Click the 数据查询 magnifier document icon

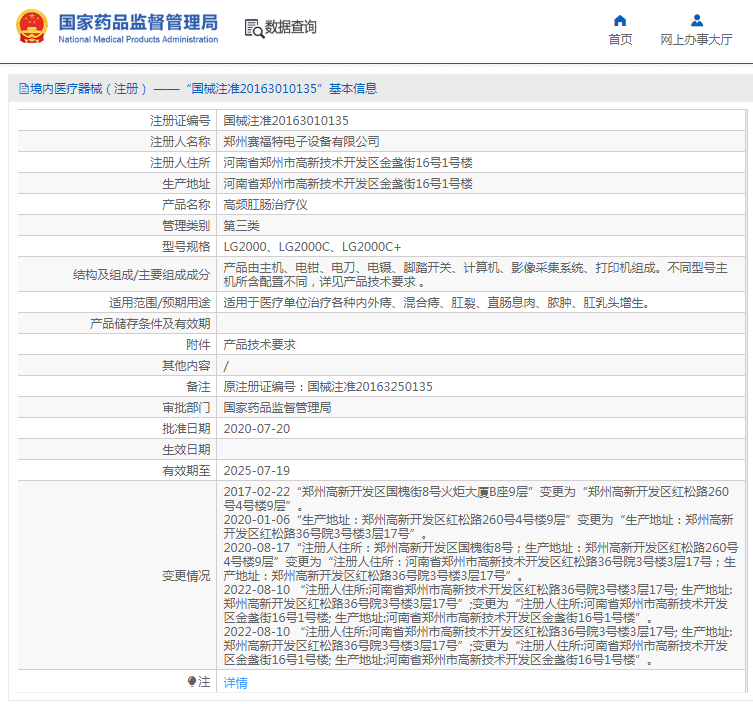(x=254, y=28)
